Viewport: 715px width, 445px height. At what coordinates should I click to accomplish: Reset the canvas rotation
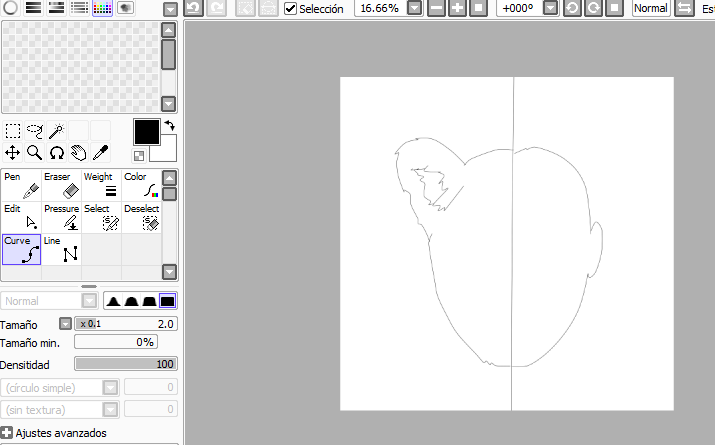pos(614,8)
